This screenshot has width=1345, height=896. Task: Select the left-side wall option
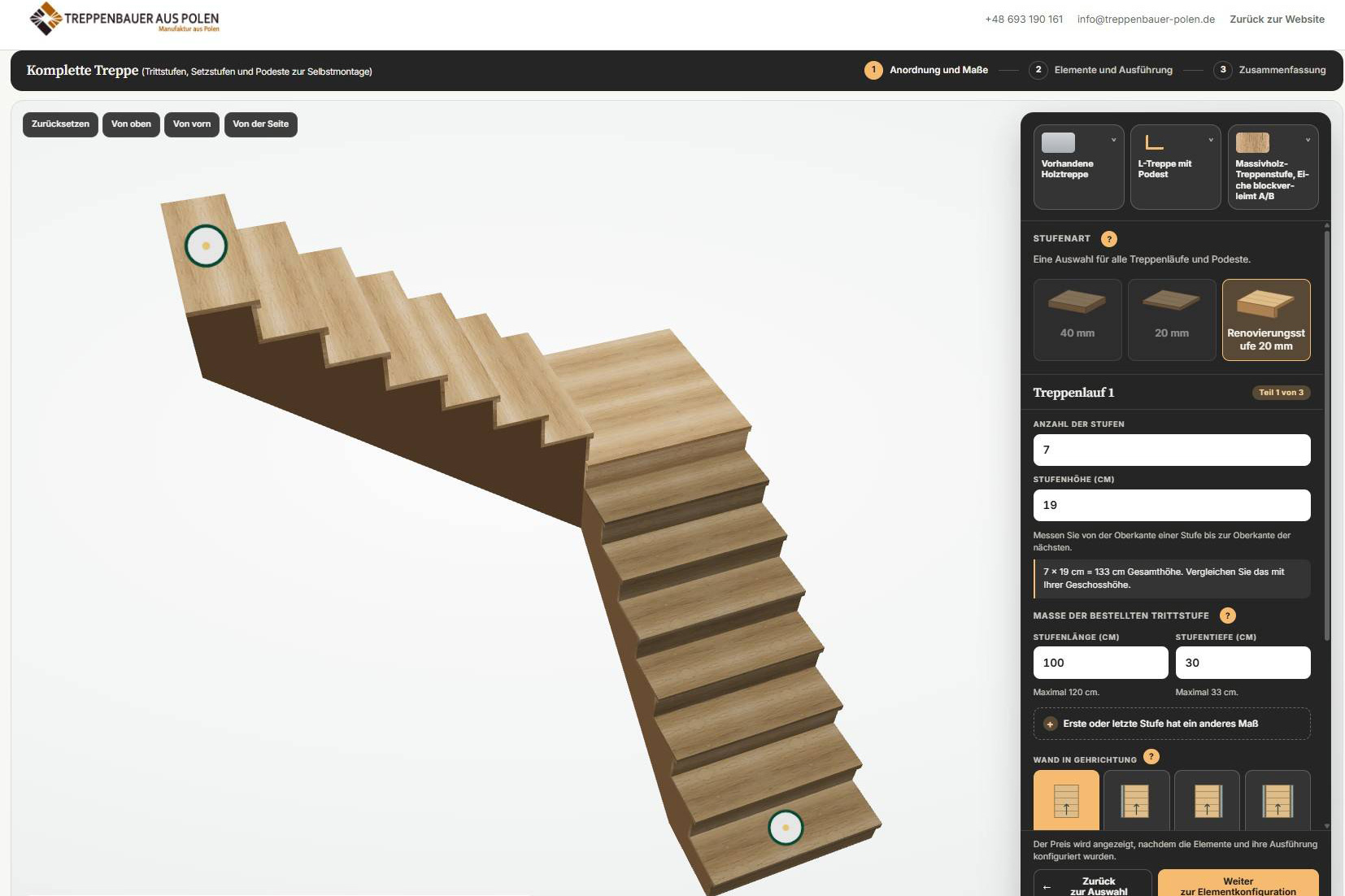pyautogui.click(x=1136, y=801)
